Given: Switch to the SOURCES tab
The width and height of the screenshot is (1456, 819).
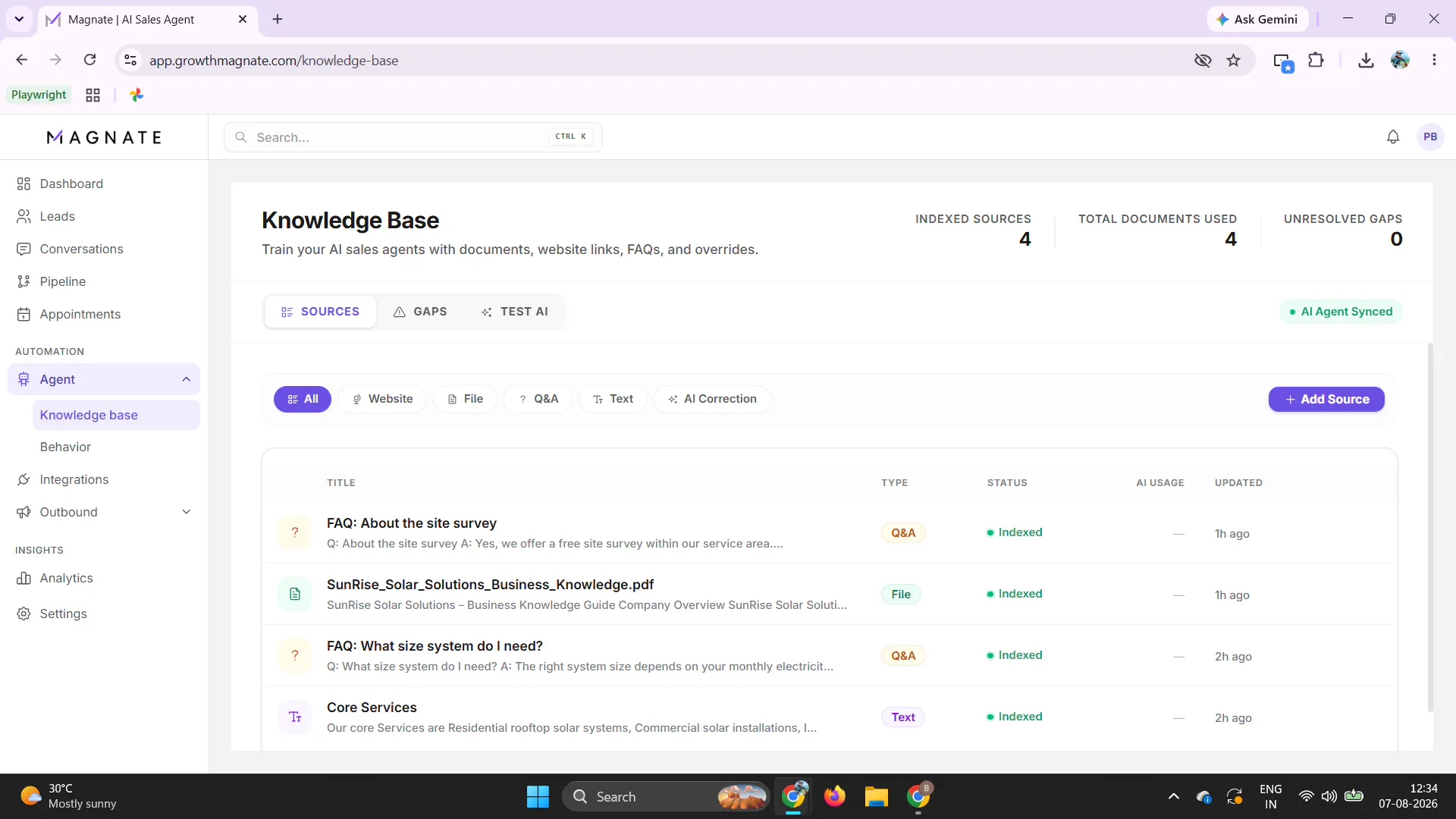Looking at the screenshot, I should click(x=320, y=312).
